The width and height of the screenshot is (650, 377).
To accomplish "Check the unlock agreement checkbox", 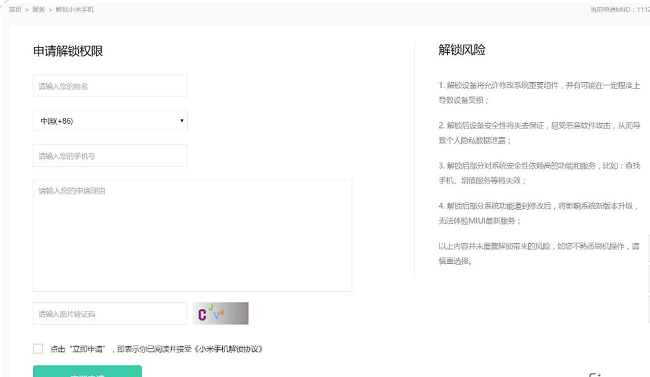I will click(x=38, y=349).
